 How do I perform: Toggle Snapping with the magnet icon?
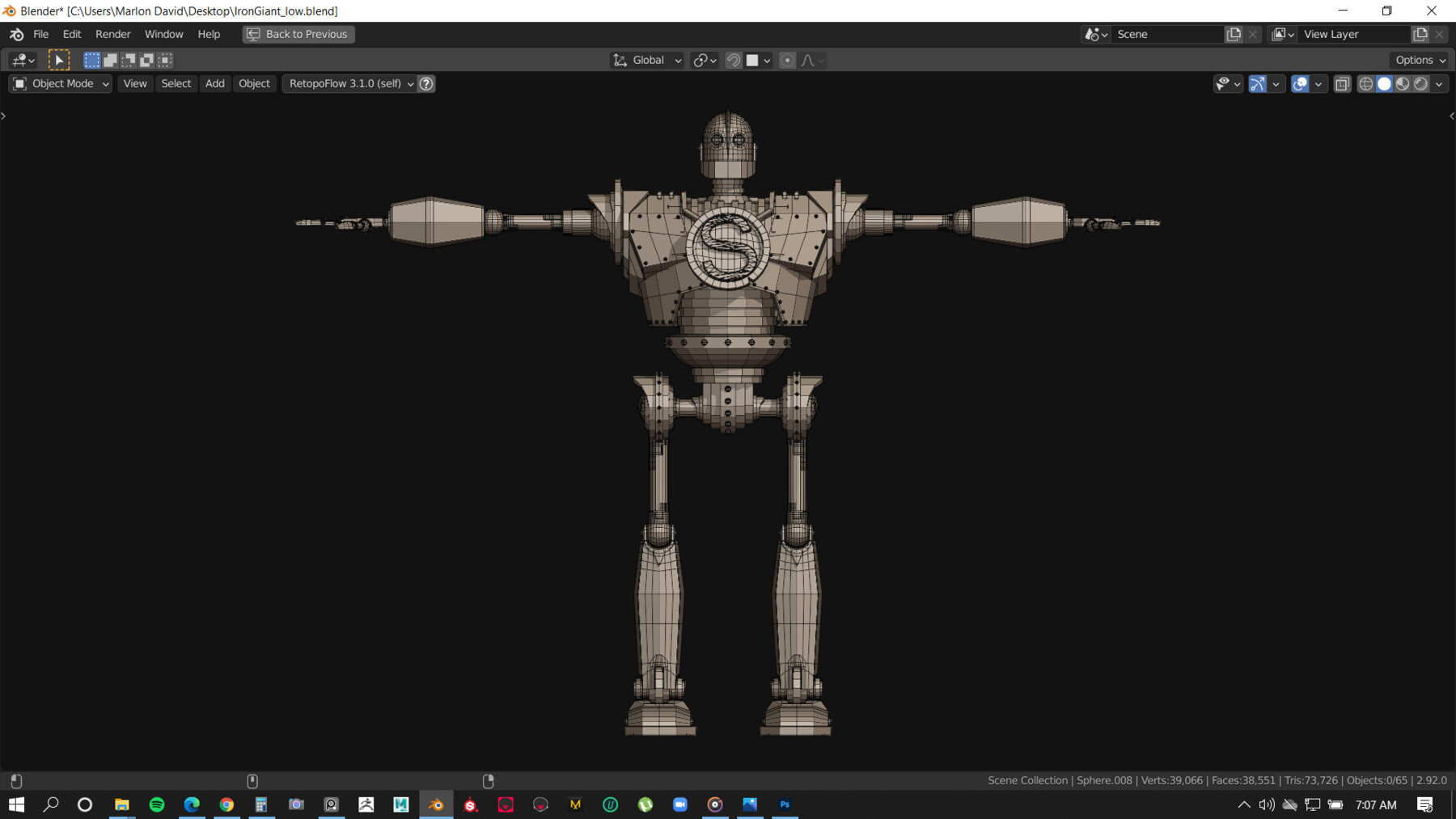click(x=733, y=60)
